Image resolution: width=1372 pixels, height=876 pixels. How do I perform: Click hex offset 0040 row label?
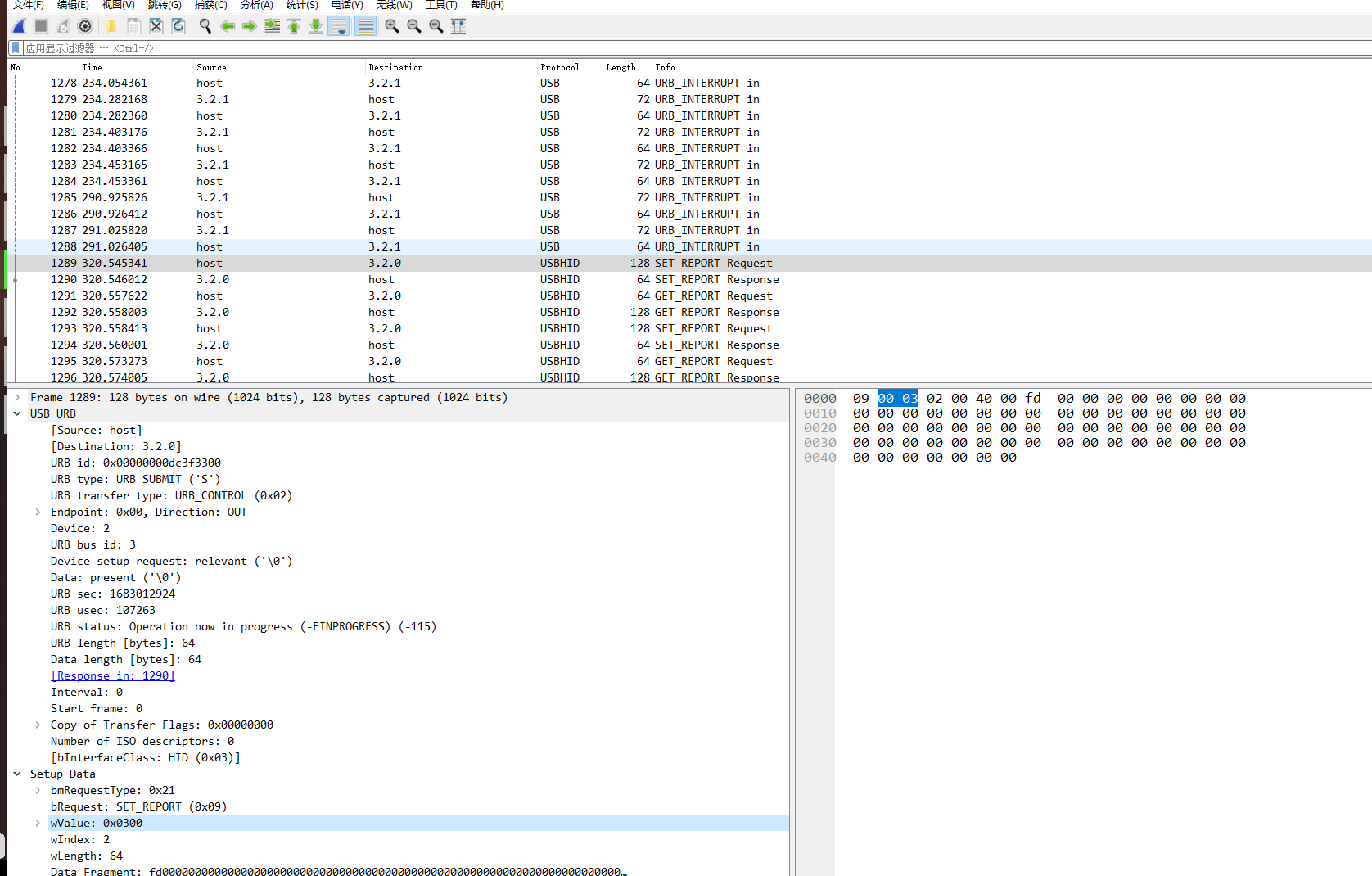click(x=820, y=458)
